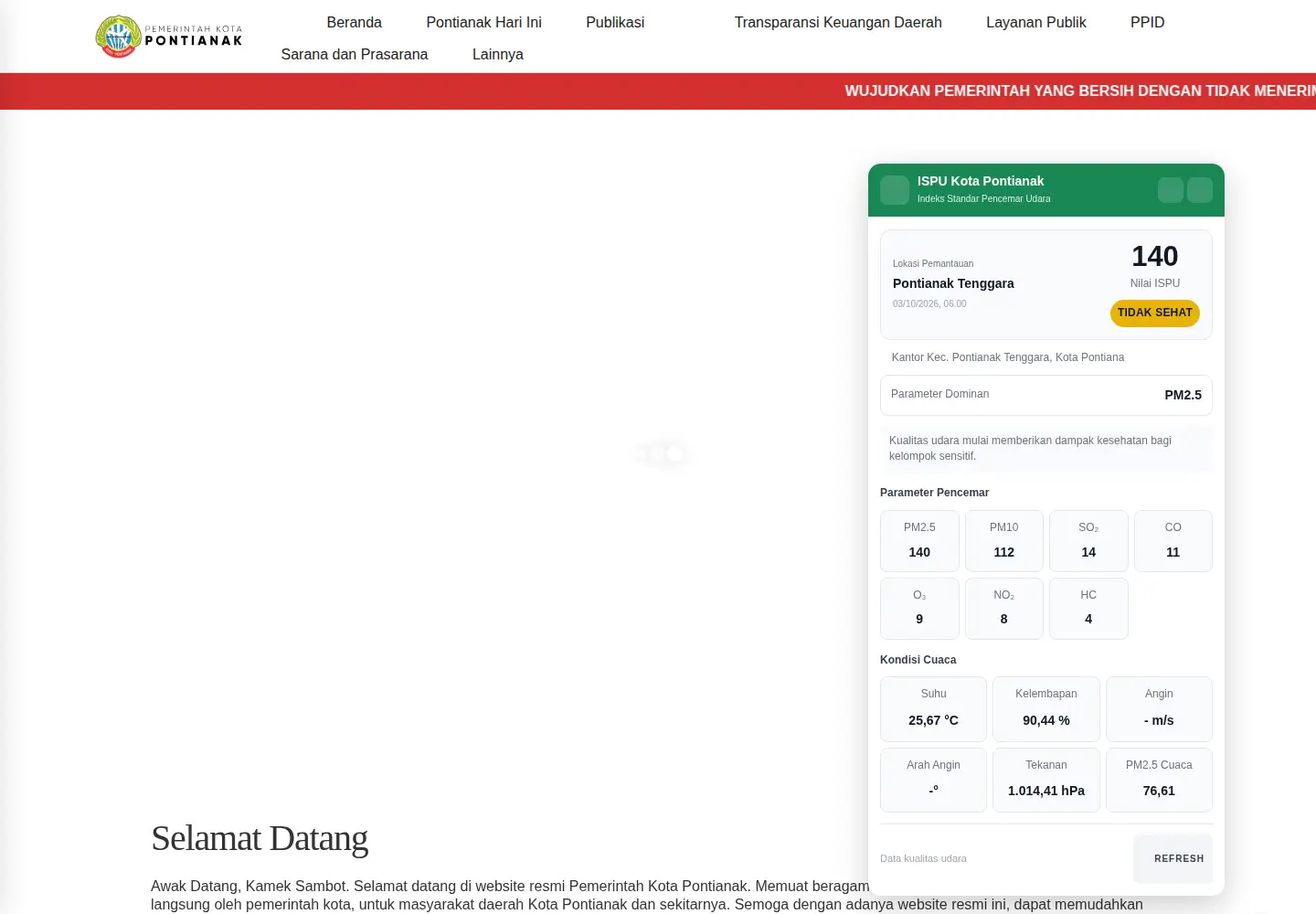Click the Kelembapan card showing 90,44 %
This screenshot has width=1316, height=914.
click(1046, 709)
